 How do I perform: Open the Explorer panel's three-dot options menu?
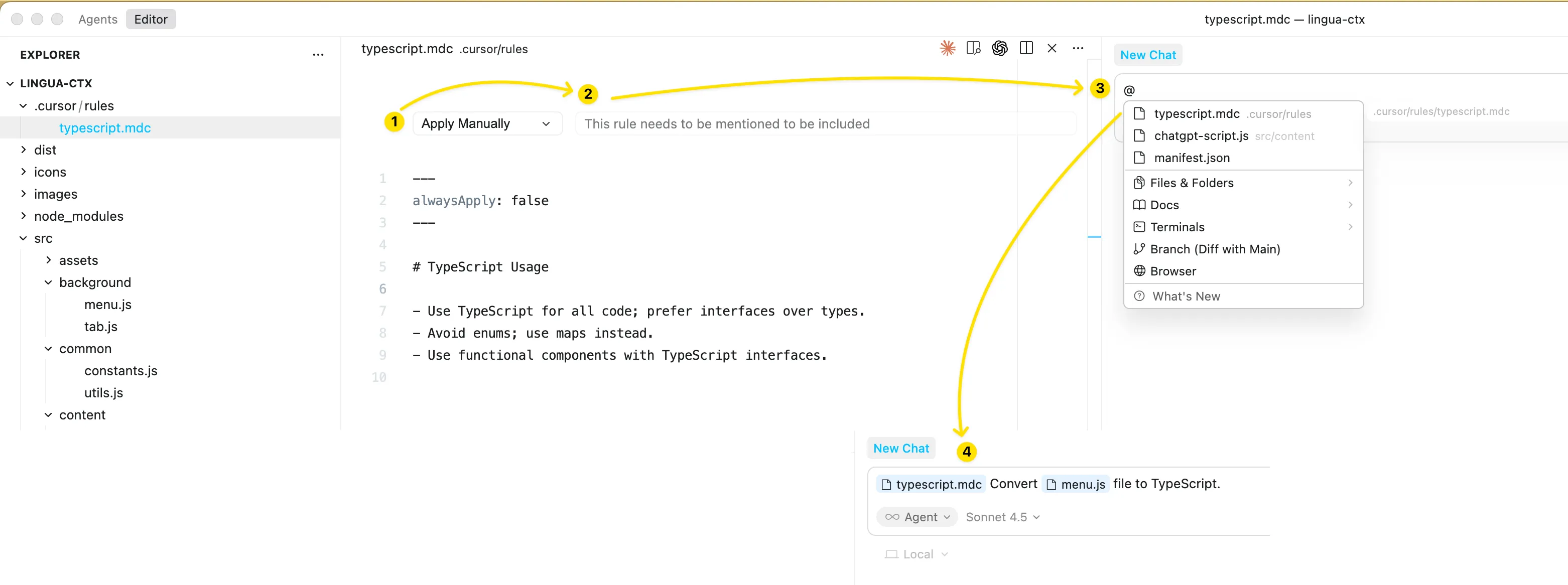318,55
